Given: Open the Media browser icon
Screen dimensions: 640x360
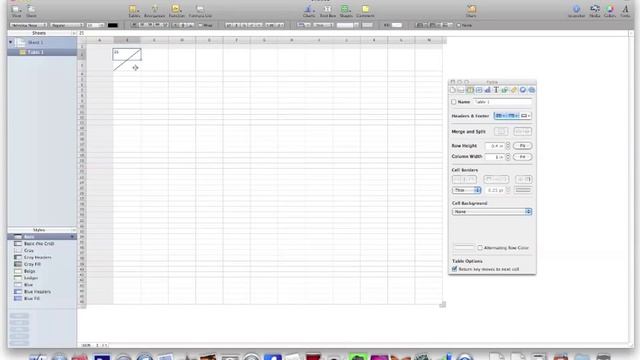Looking at the screenshot, I should point(595,11).
